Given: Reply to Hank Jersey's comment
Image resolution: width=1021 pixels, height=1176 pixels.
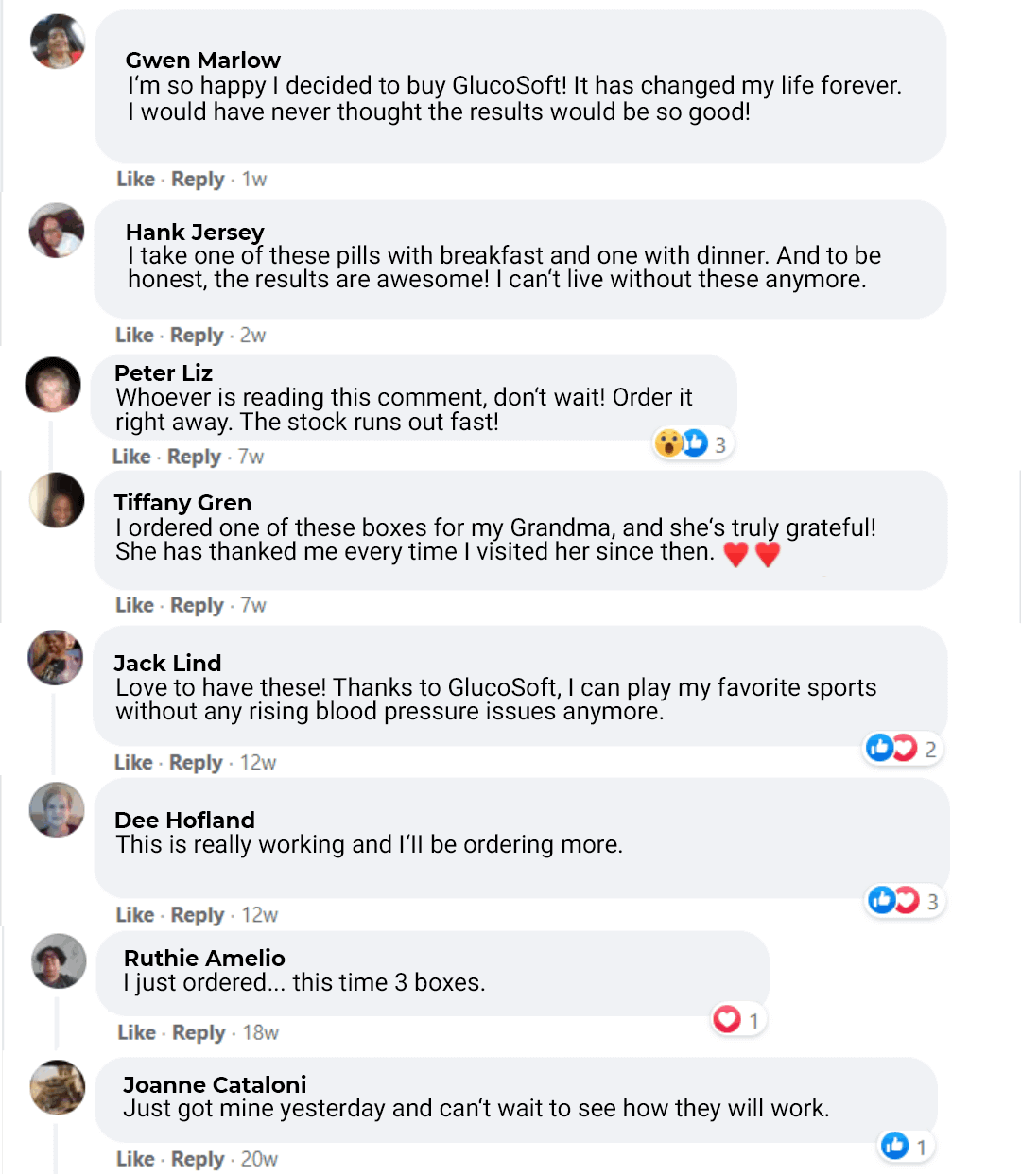Looking at the screenshot, I should click(197, 336).
